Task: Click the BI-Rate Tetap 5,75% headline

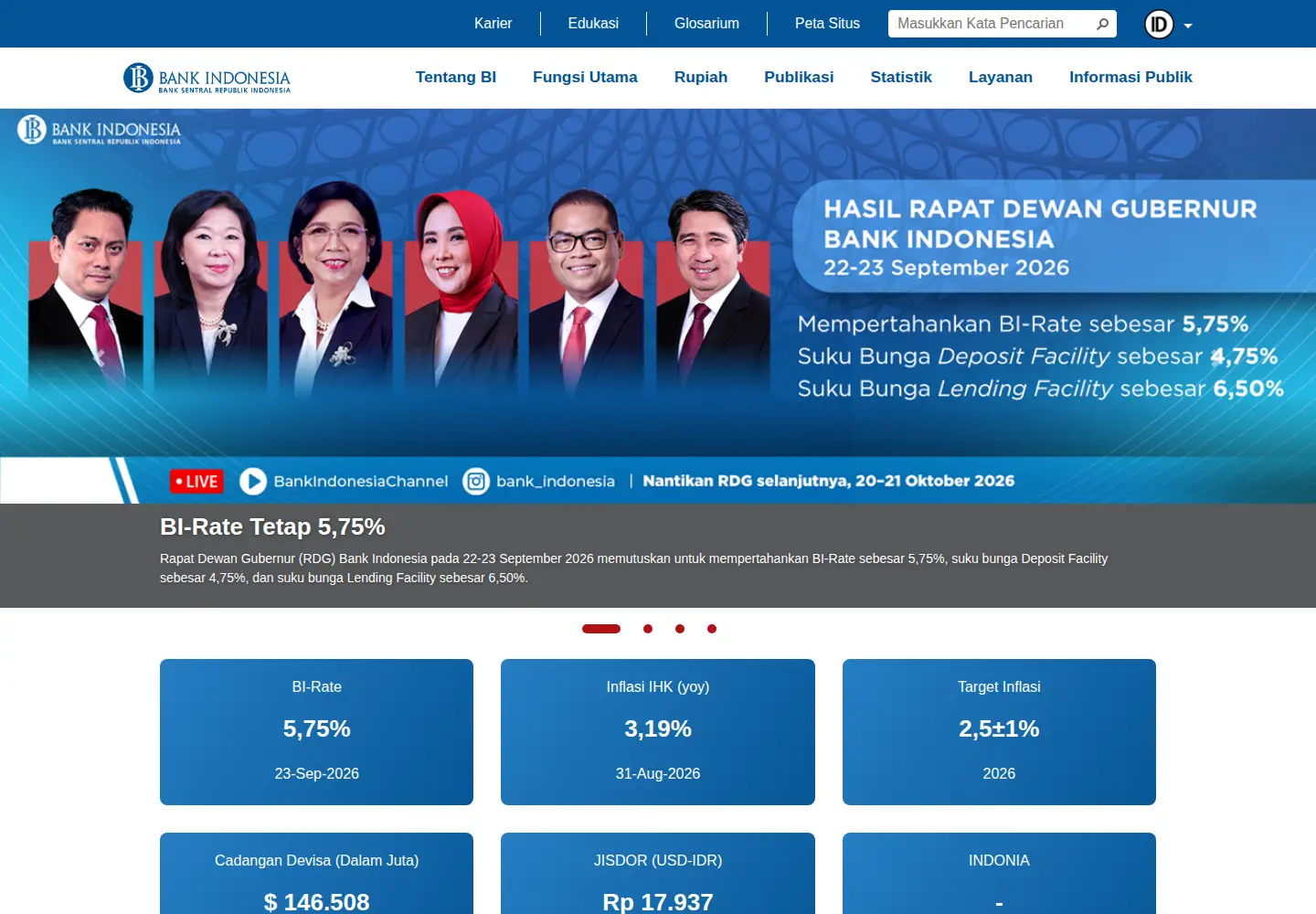Action: [272, 527]
